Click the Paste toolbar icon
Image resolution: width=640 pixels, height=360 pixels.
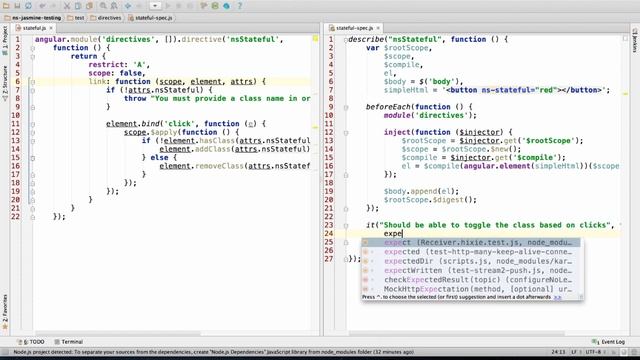coord(89,6)
